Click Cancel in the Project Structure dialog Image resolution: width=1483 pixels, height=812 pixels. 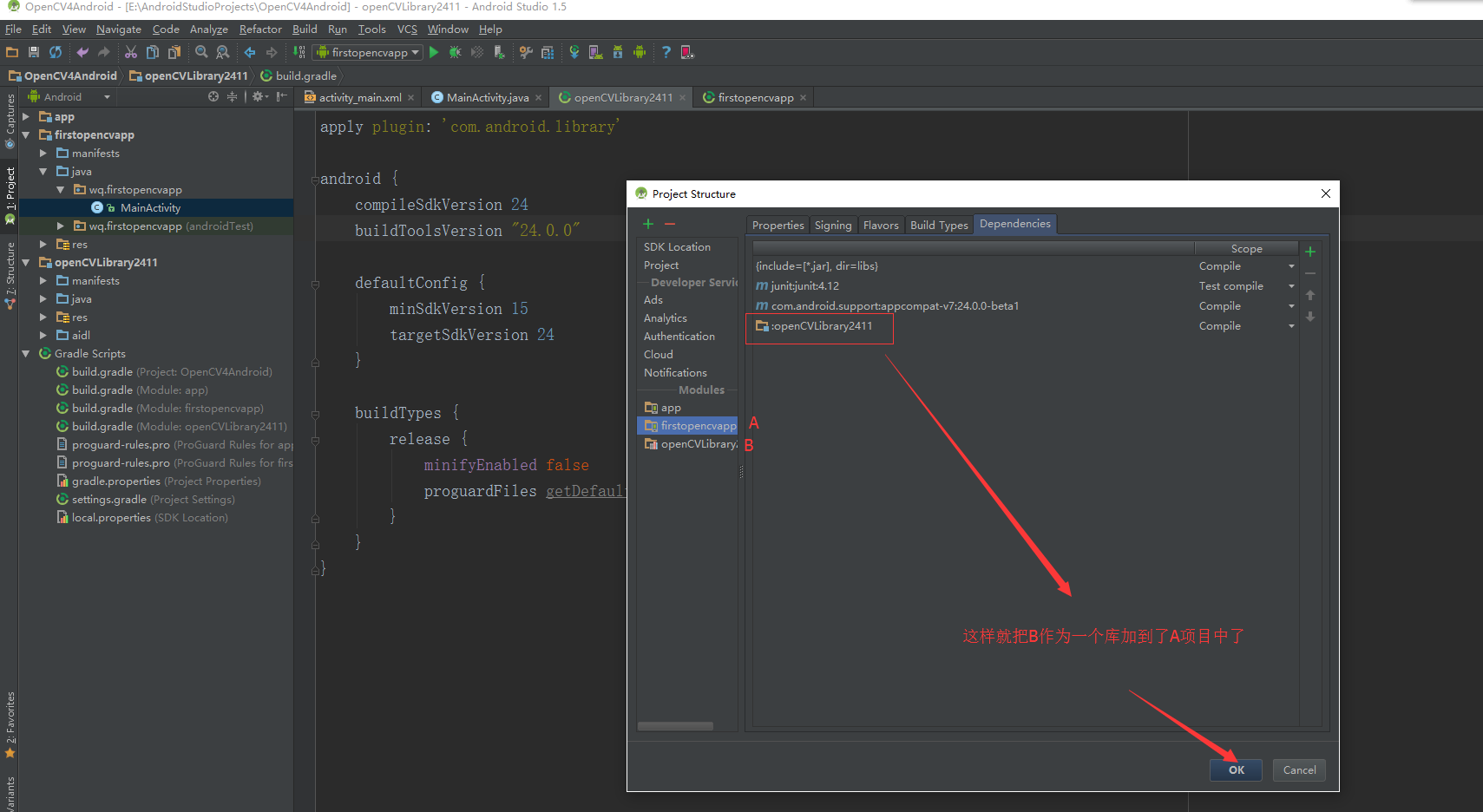[x=1299, y=770]
